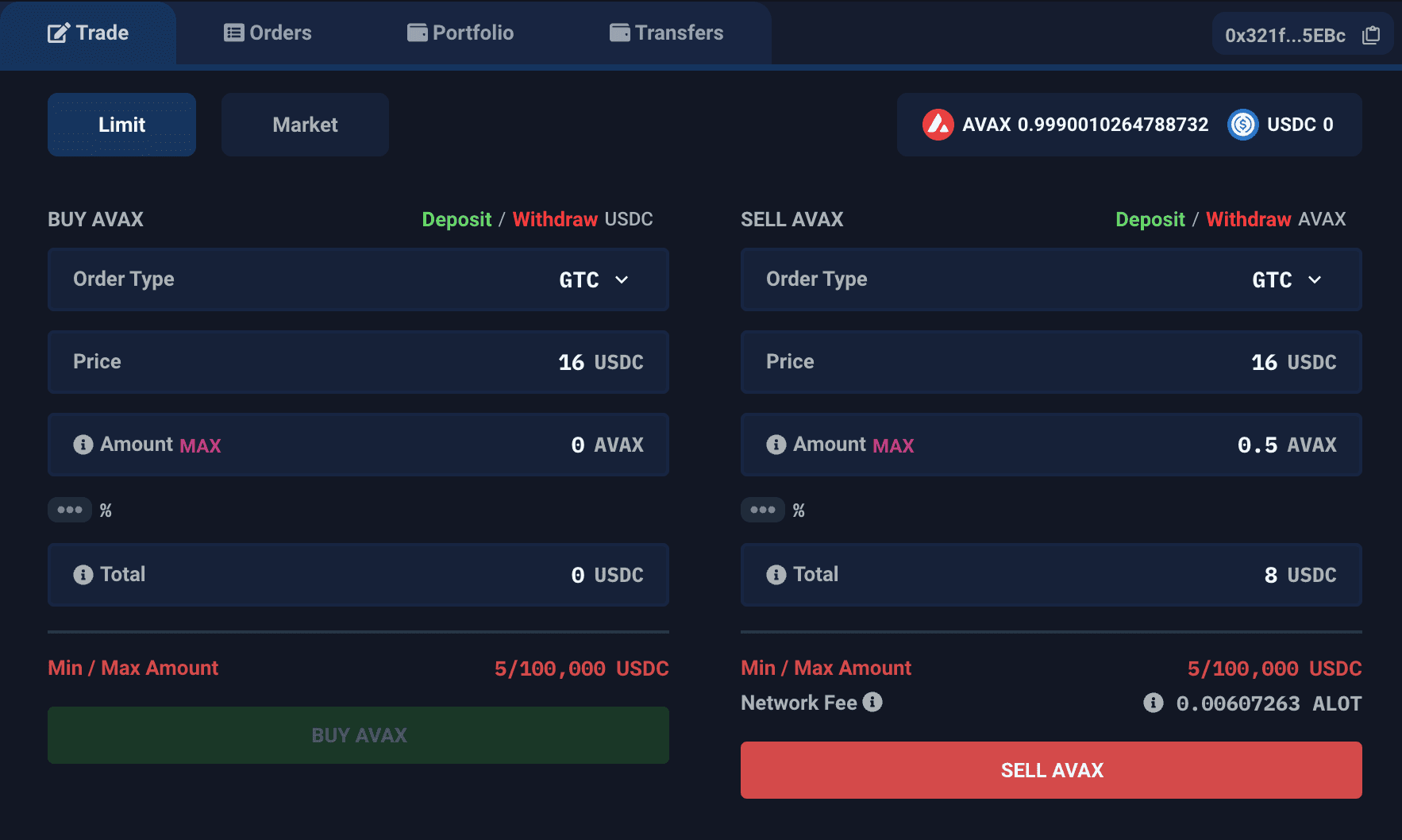Viewport: 1402px width, 840px height.
Task: Click the Orders tab list icon
Action: pos(233,33)
